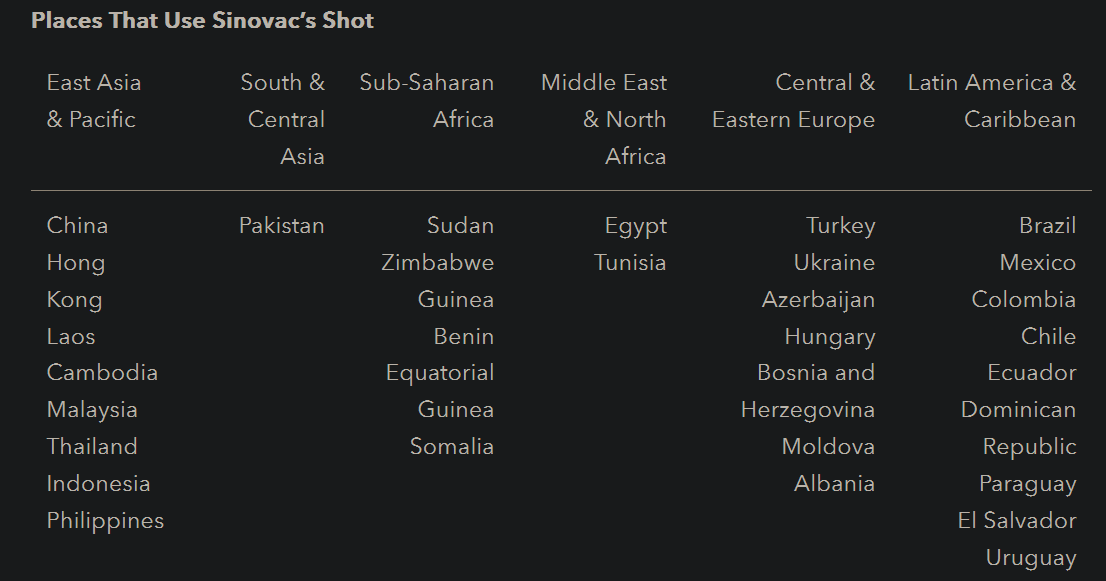Click the Philippines entry
This screenshot has height=581, width=1106.
coord(105,521)
